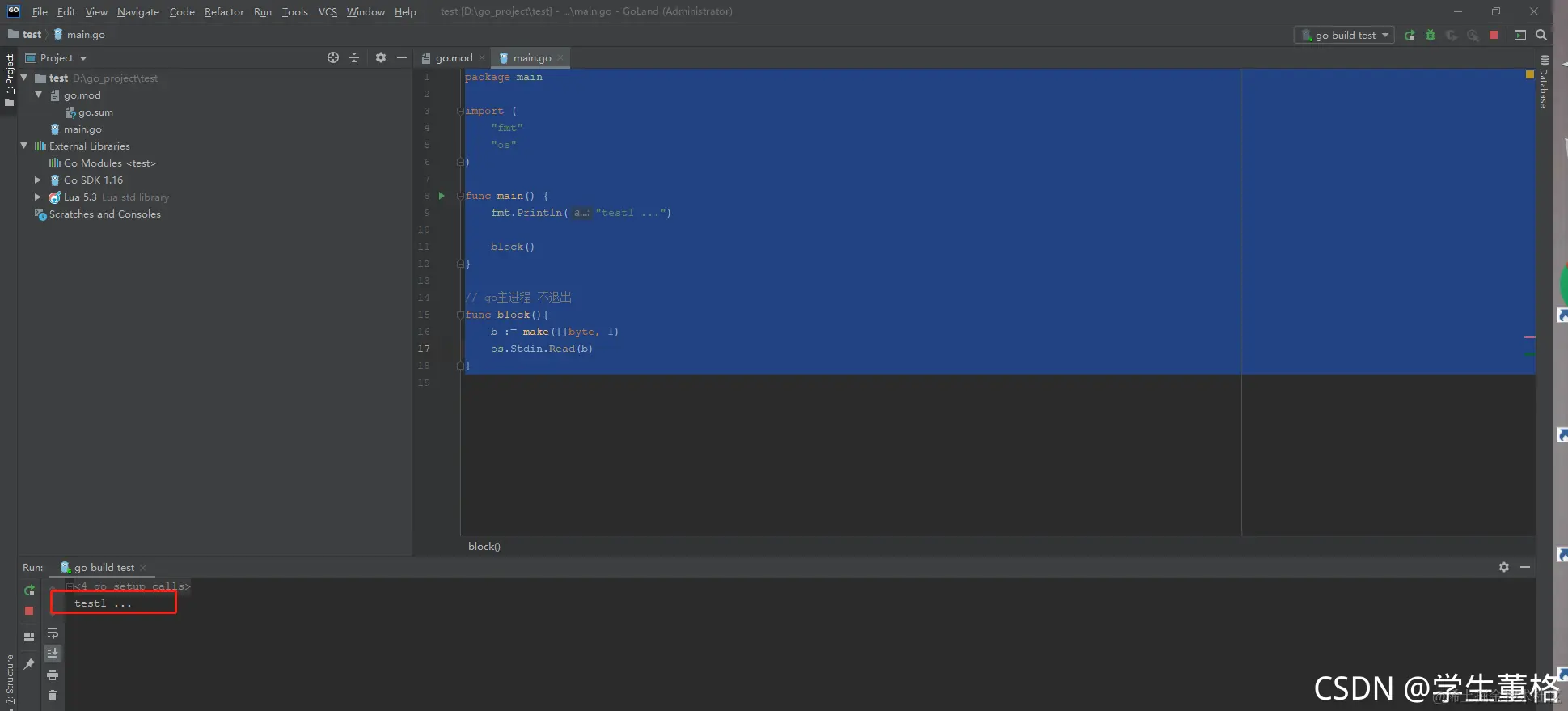The width and height of the screenshot is (1568, 711).
Task: Toggle pin tab in Run panel
Action: tap(29, 664)
